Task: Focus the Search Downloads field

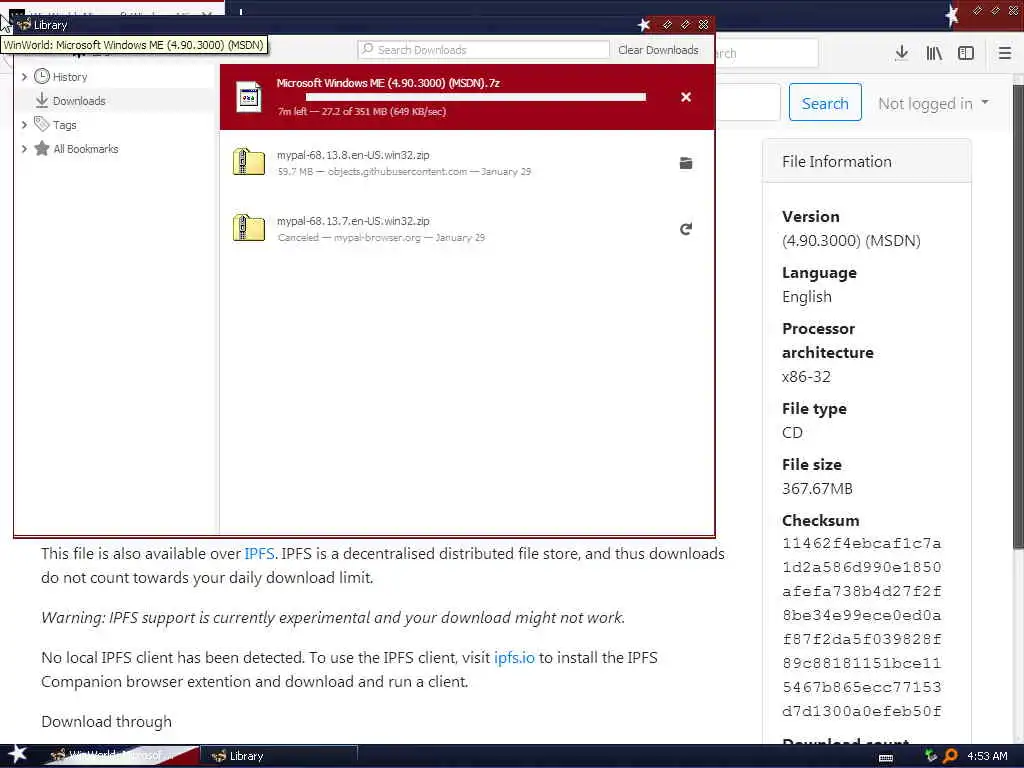Action: [x=483, y=50]
